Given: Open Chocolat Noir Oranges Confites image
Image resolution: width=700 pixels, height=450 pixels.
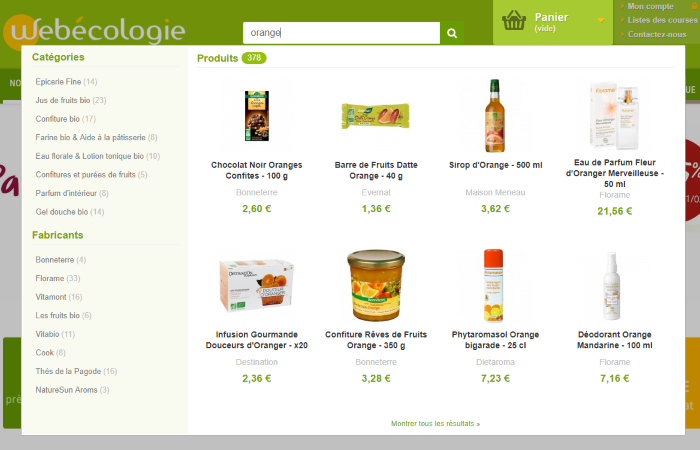Looking at the screenshot, I should pyautogui.click(x=257, y=116).
